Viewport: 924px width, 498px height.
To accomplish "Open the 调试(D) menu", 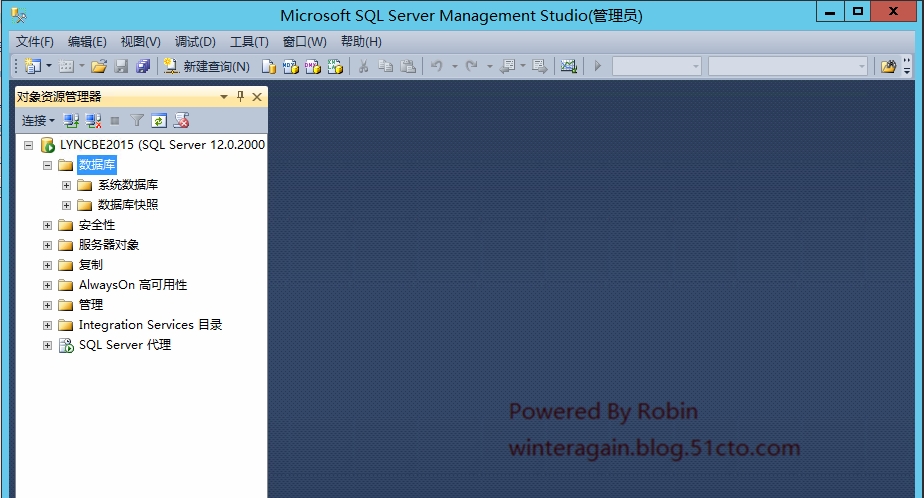I will click(x=195, y=42).
